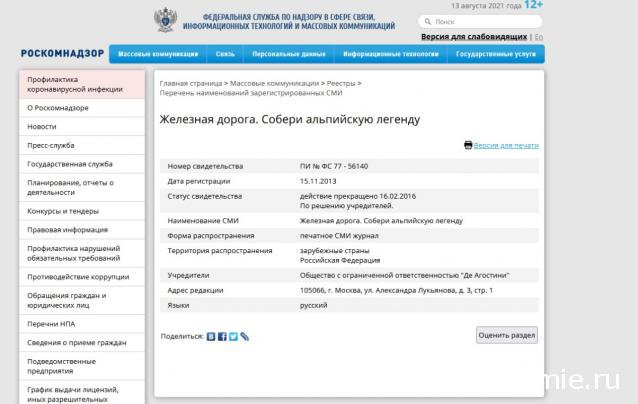Click the Roskomnadzor coat of arms emblem

click(x=166, y=19)
